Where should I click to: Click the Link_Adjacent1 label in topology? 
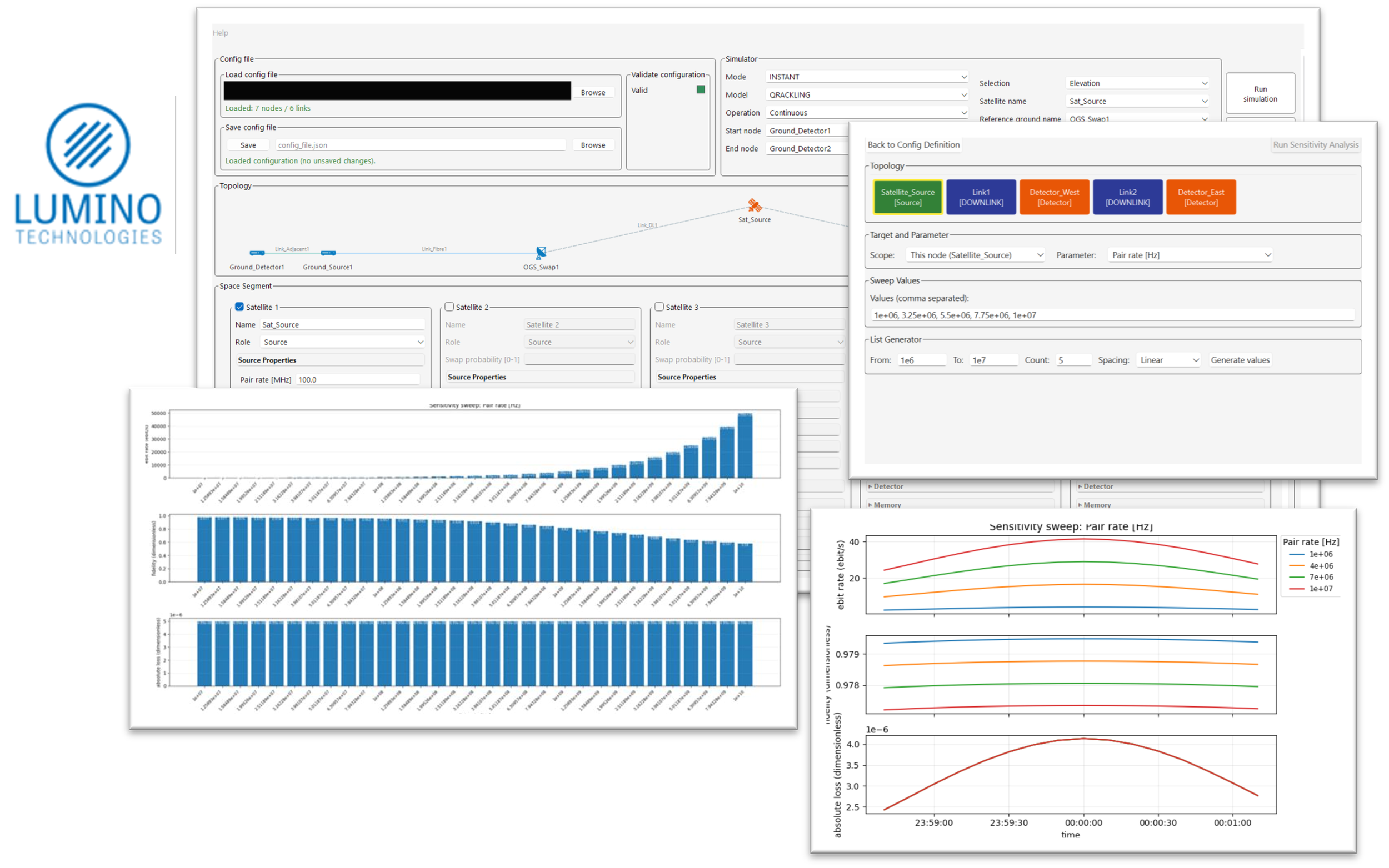click(x=292, y=249)
